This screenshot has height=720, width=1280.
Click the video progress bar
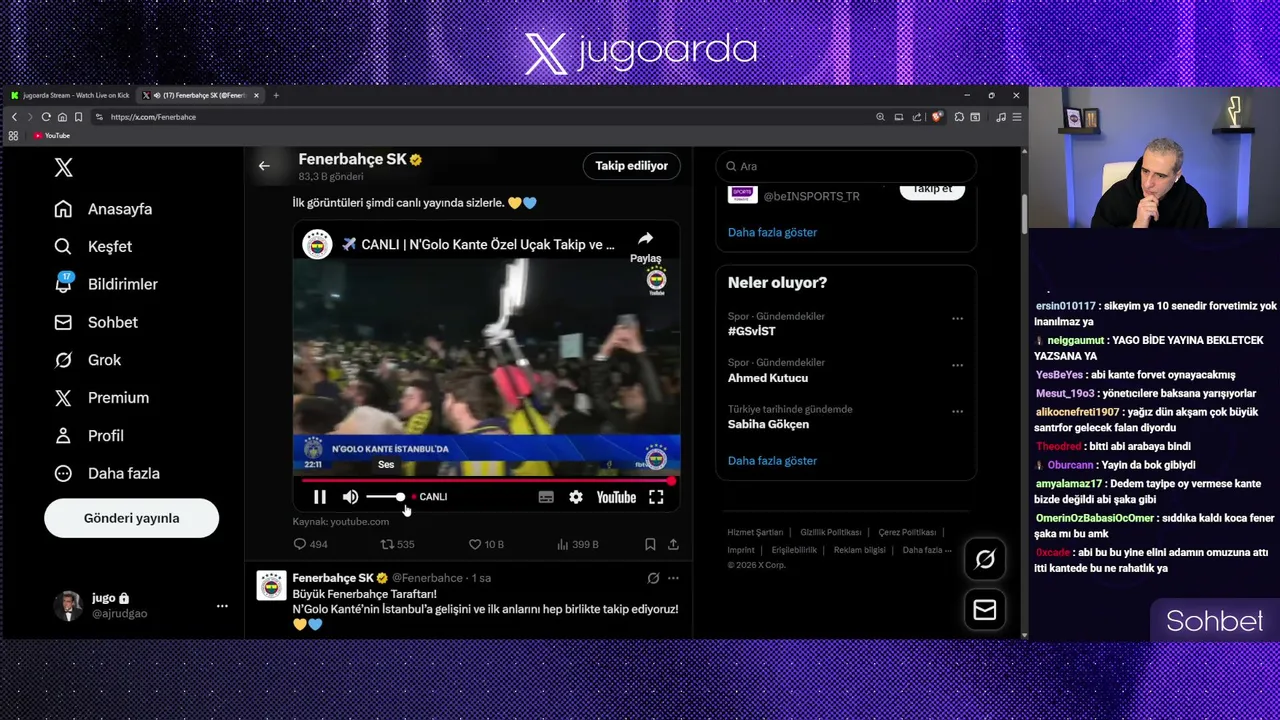coord(486,481)
